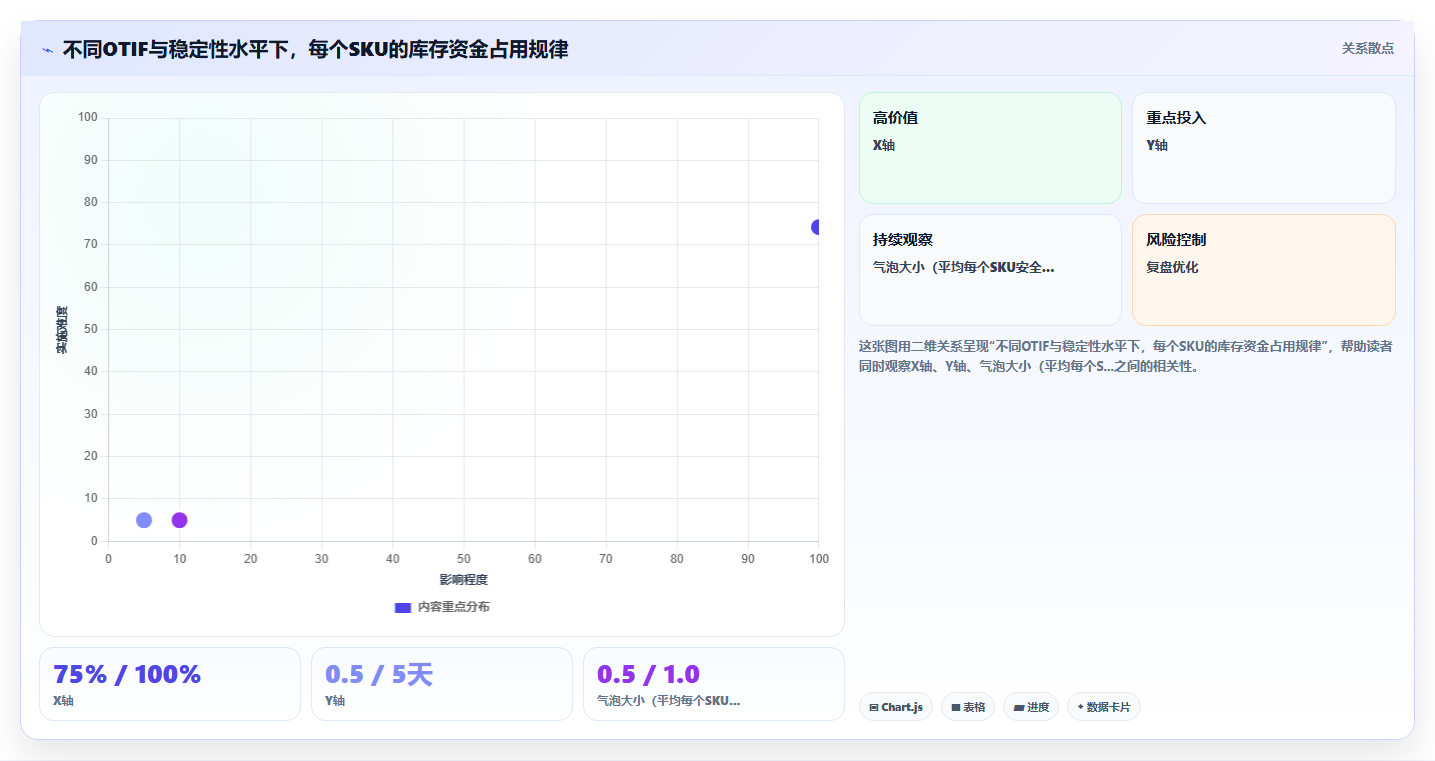Click the 内容重点分布 legend label

click(x=454, y=607)
